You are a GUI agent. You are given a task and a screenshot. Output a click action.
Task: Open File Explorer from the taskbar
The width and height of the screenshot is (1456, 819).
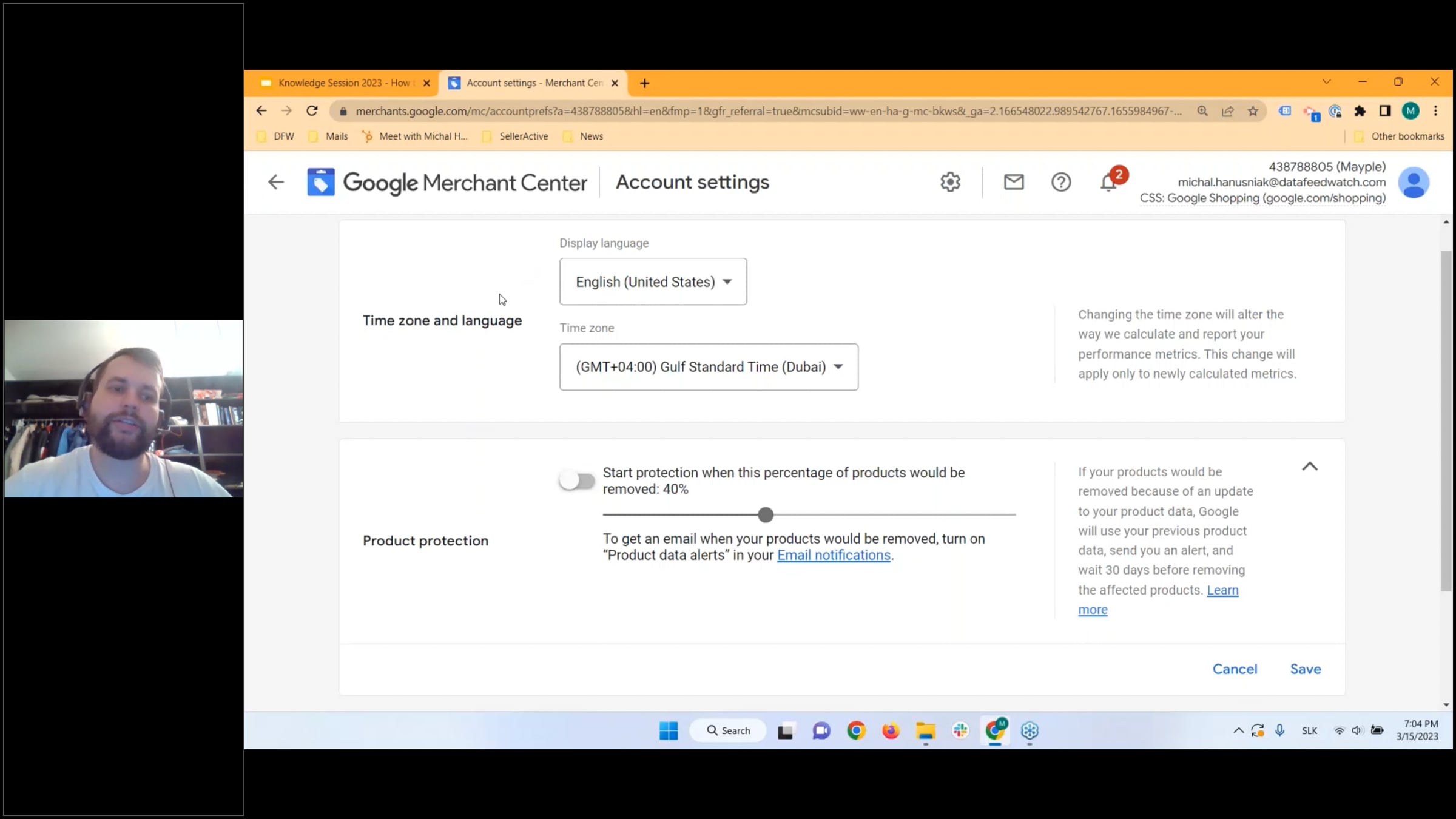[925, 730]
